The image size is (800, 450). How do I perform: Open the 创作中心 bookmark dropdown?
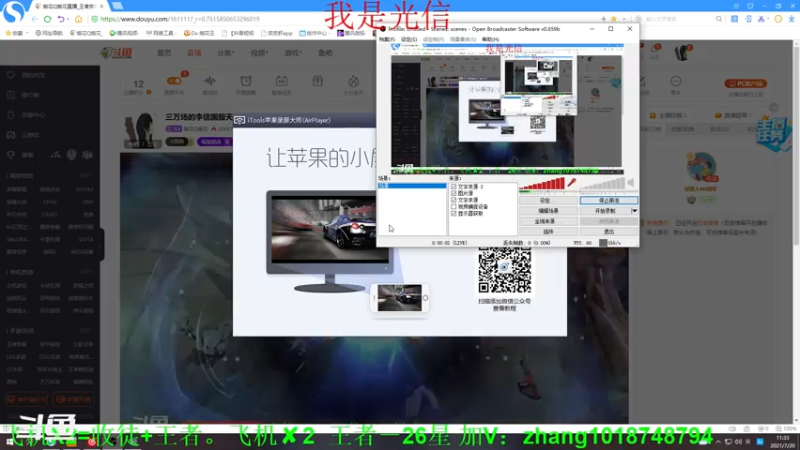313,33
